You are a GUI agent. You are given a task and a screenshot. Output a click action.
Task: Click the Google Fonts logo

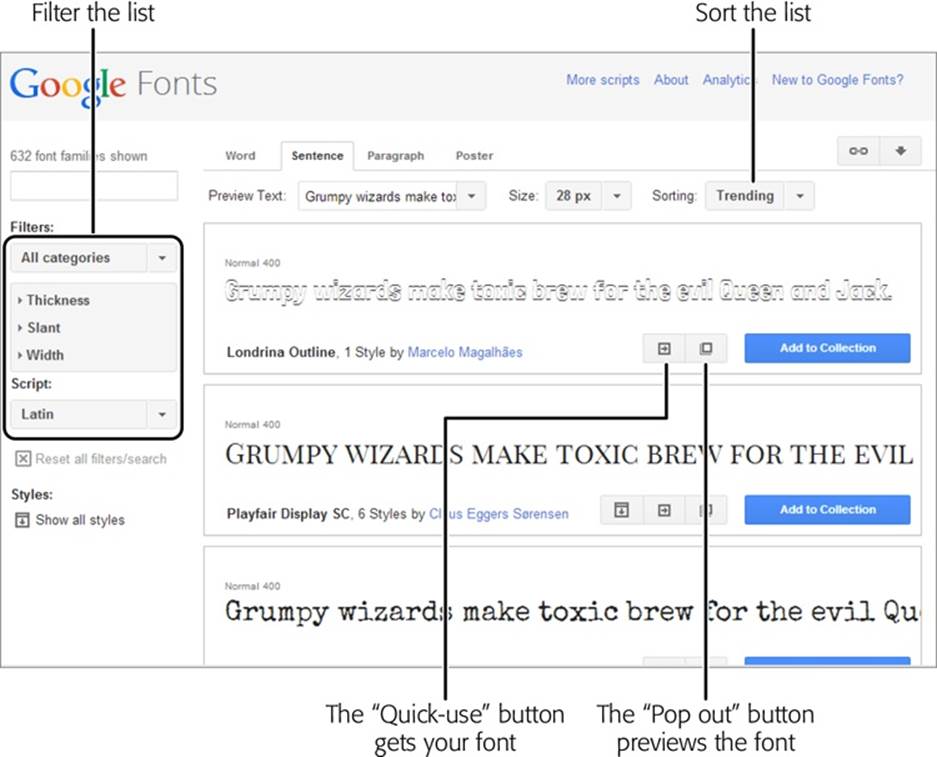(113, 85)
